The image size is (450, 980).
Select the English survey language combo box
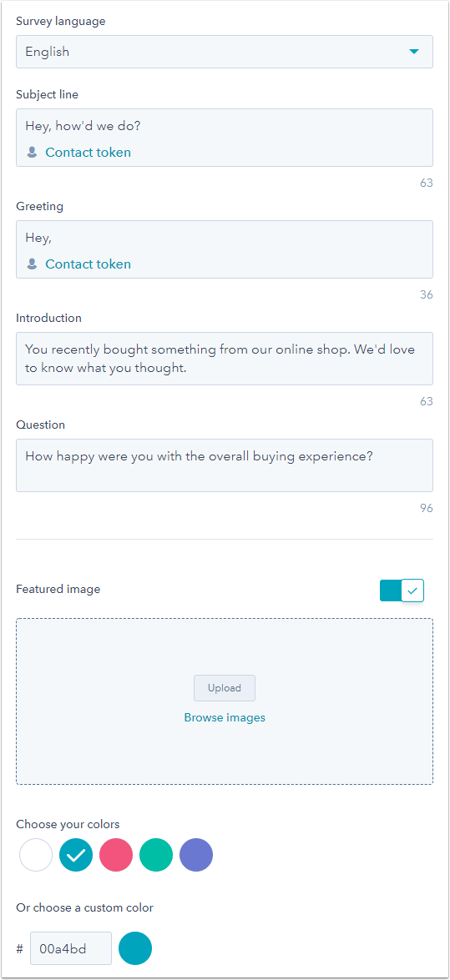224,52
